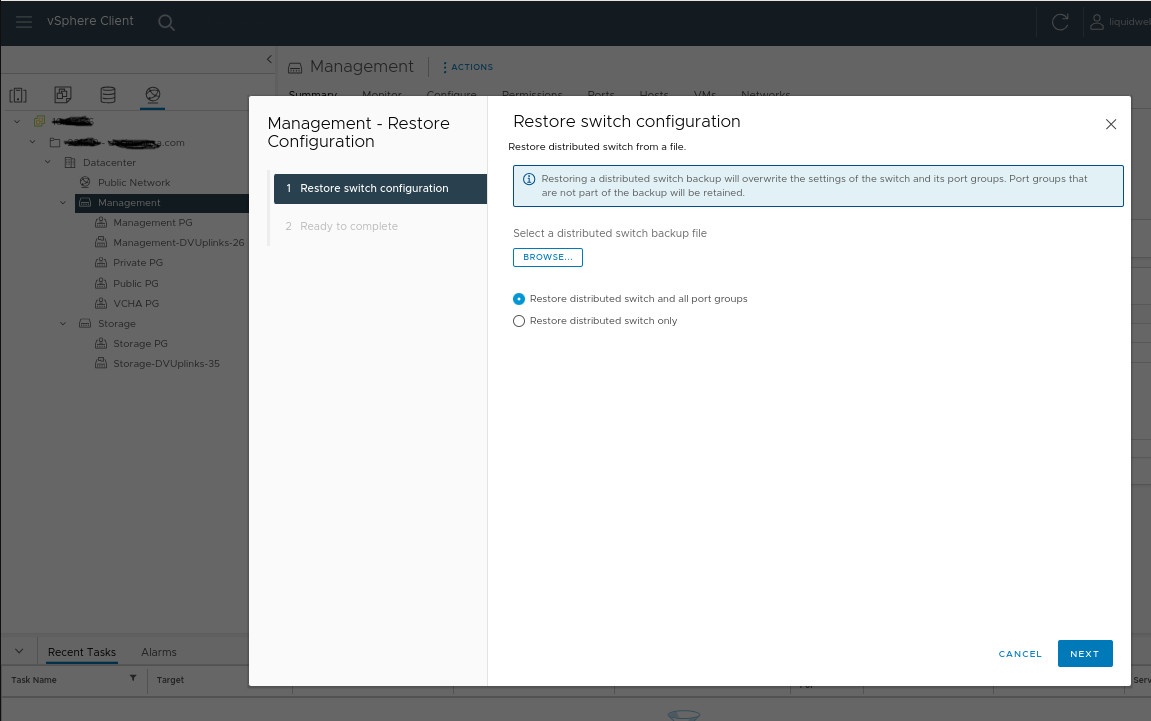The height and width of the screenshot is (721, 1151).
Task: Click the refresh icon in header
Action: tap(1060, 22)
